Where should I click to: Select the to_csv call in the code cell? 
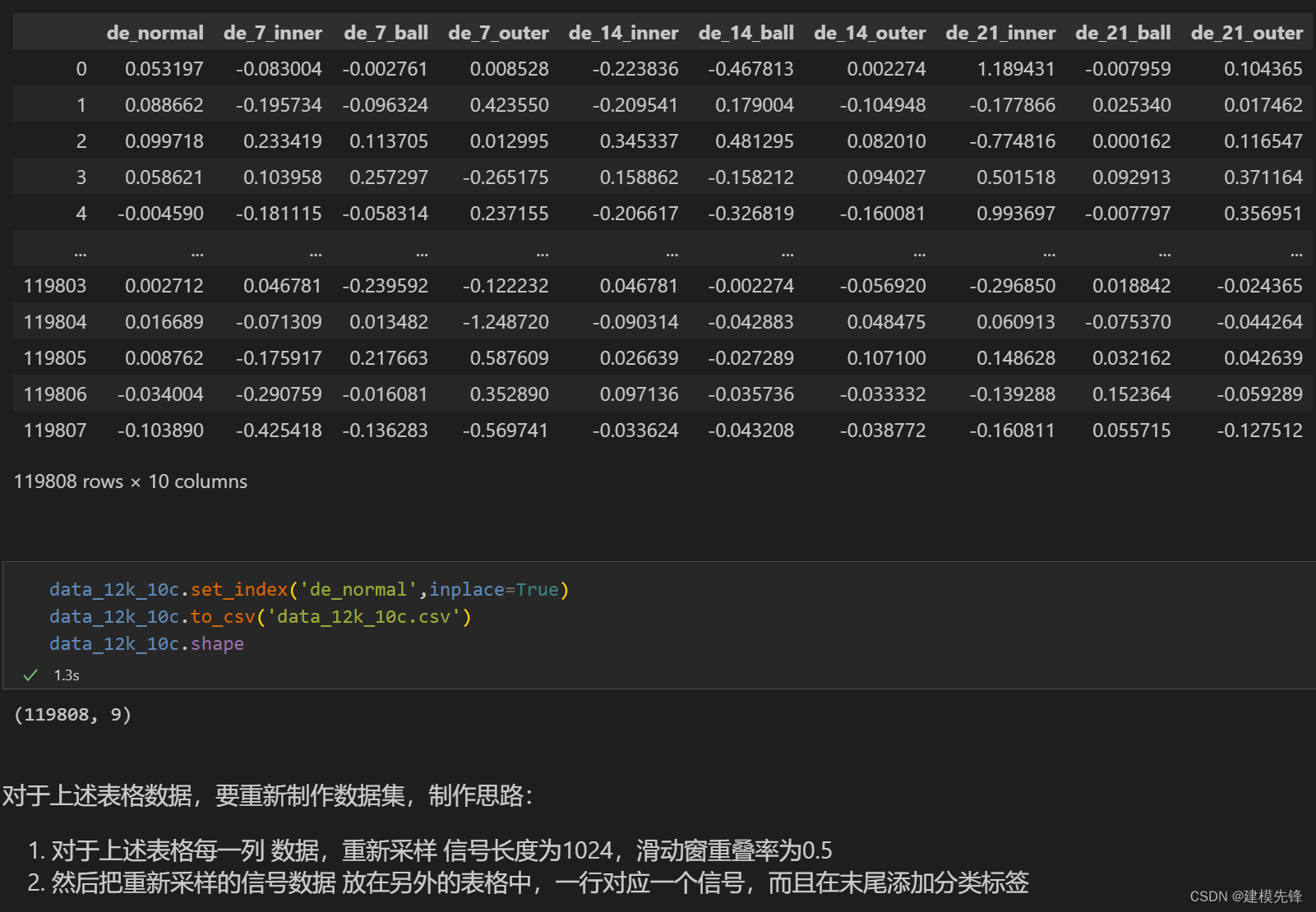point(223,616)
